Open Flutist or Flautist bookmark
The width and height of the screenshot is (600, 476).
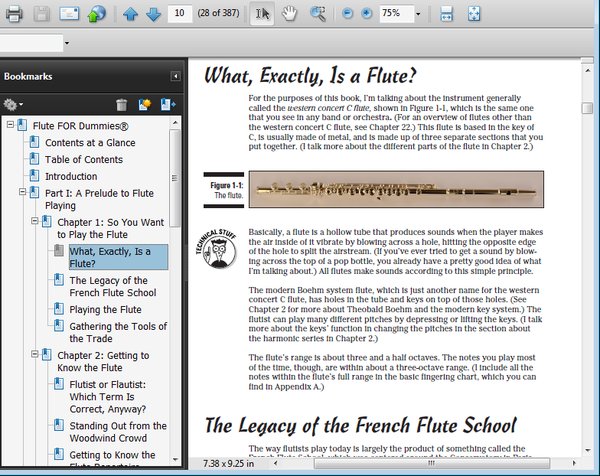click(x=108, y=397)
